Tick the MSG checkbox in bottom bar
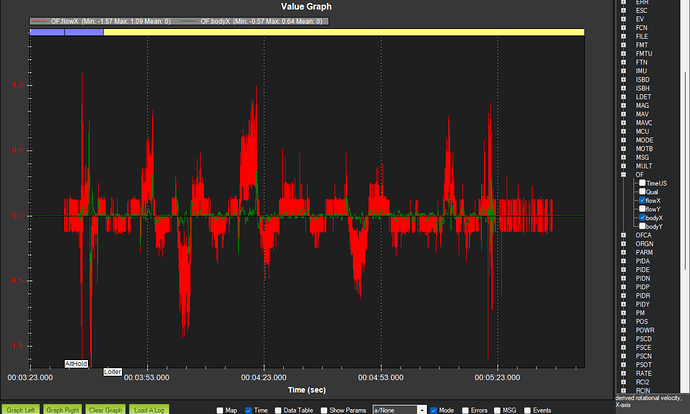 tap(497, 410)
